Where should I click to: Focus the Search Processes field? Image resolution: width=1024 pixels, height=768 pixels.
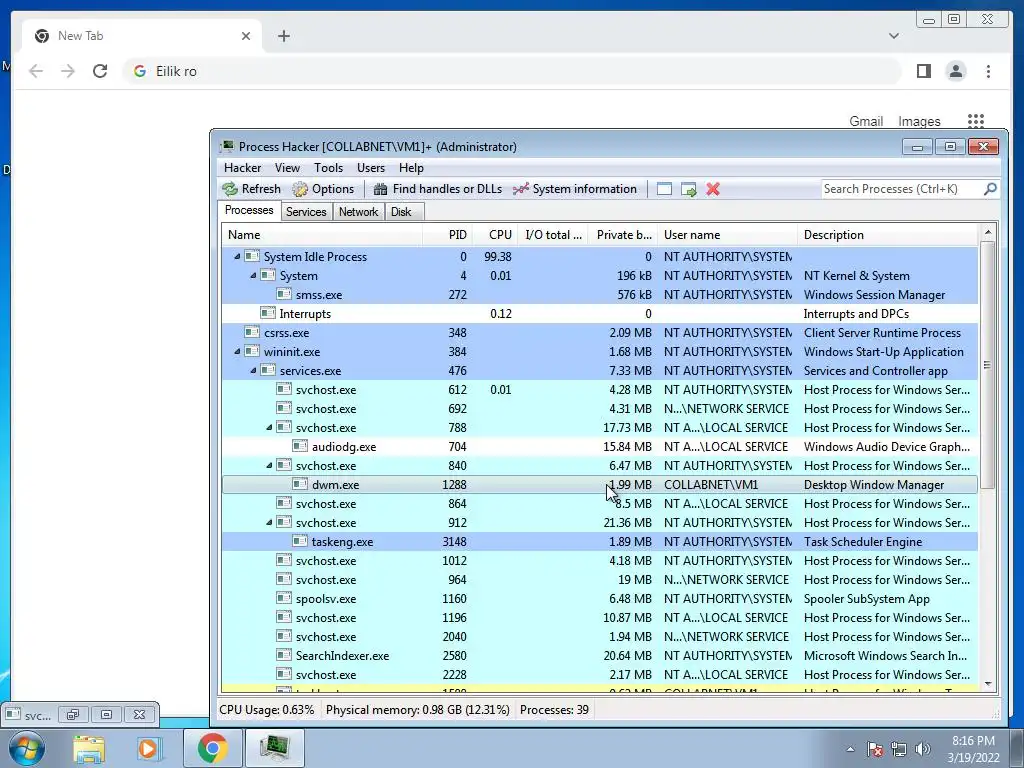(x=901, y=189)
